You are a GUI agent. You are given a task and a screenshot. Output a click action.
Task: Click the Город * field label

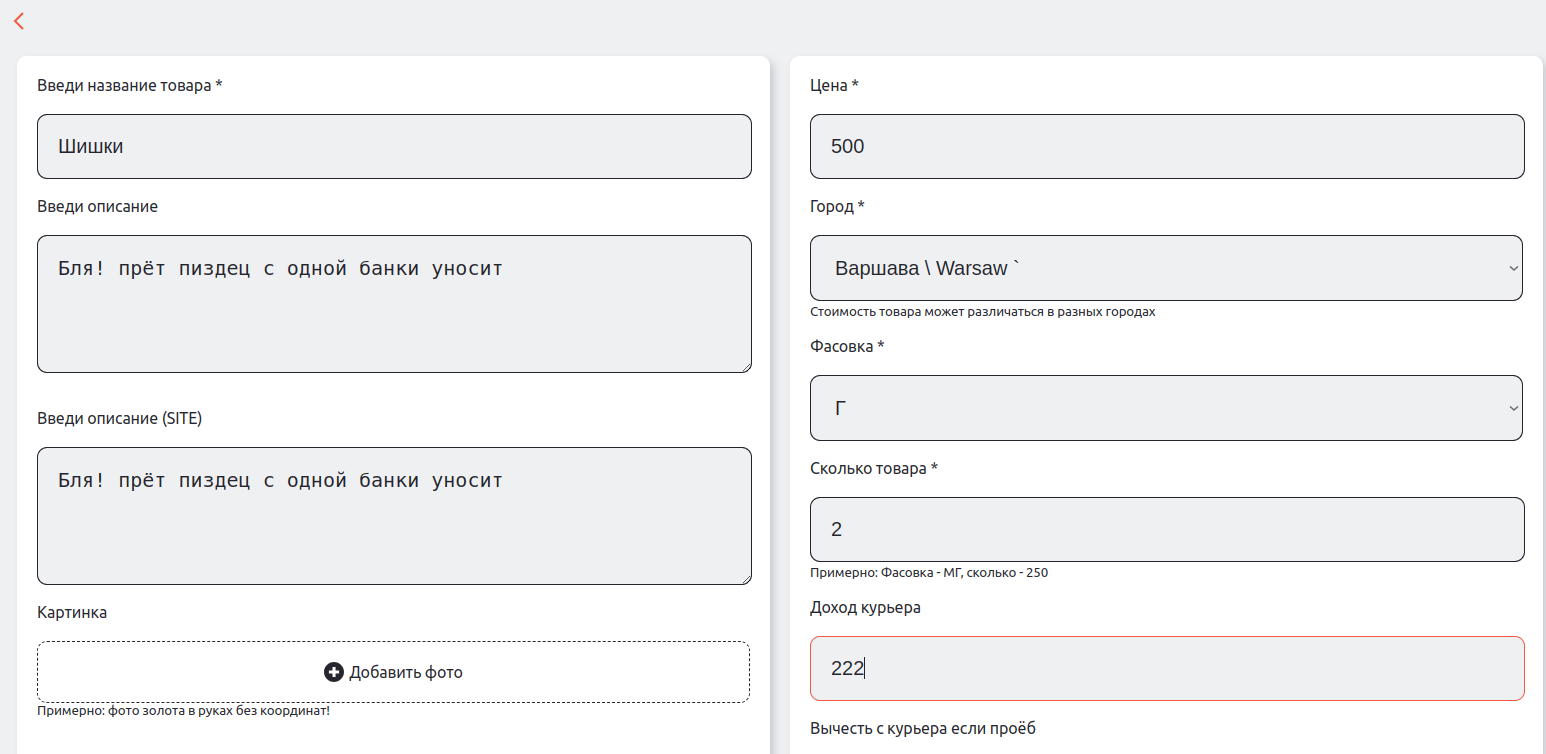click(837, 207)
